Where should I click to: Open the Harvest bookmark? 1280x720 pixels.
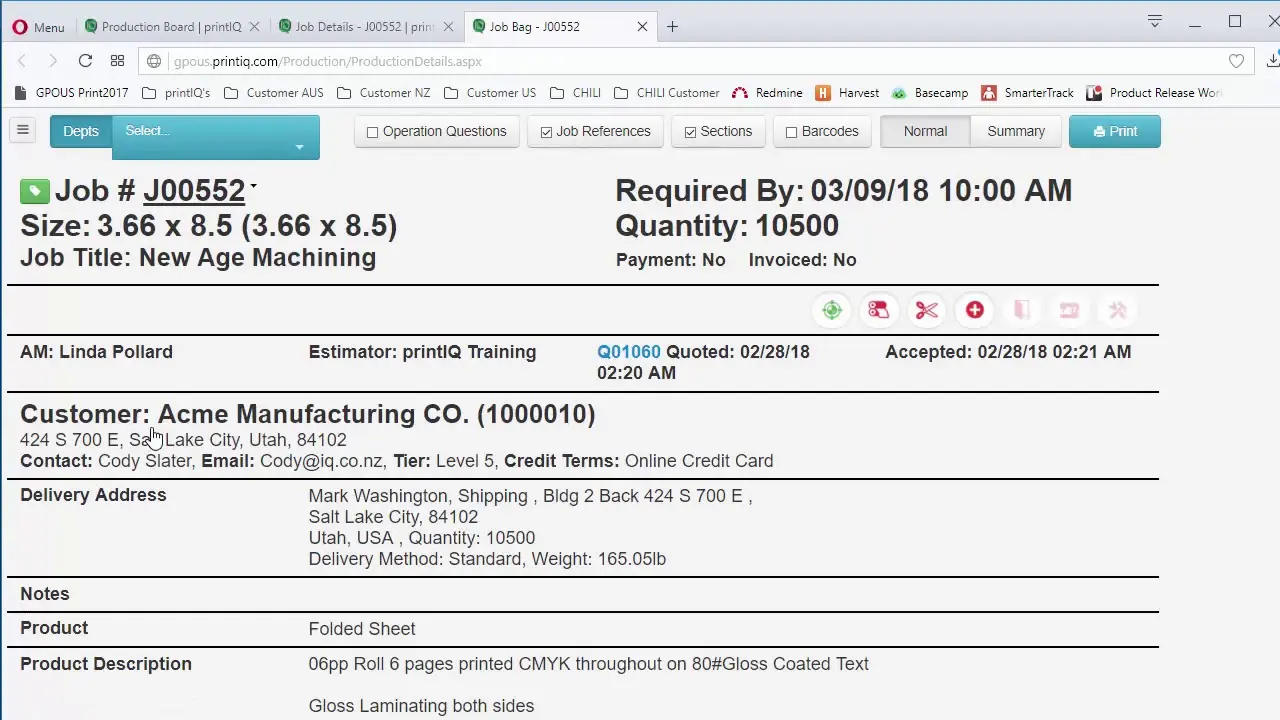click(847, 93)
